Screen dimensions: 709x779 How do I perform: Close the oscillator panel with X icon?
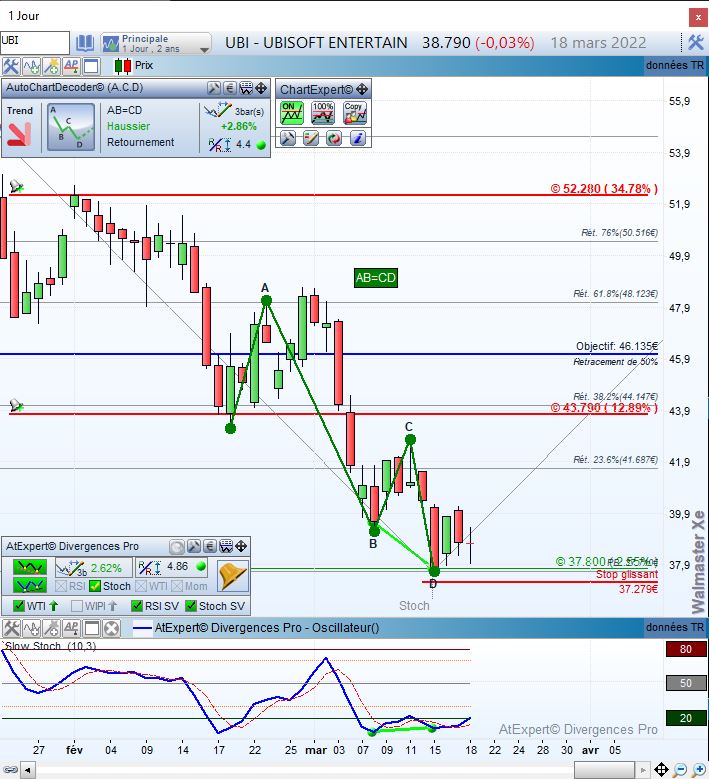112,628
